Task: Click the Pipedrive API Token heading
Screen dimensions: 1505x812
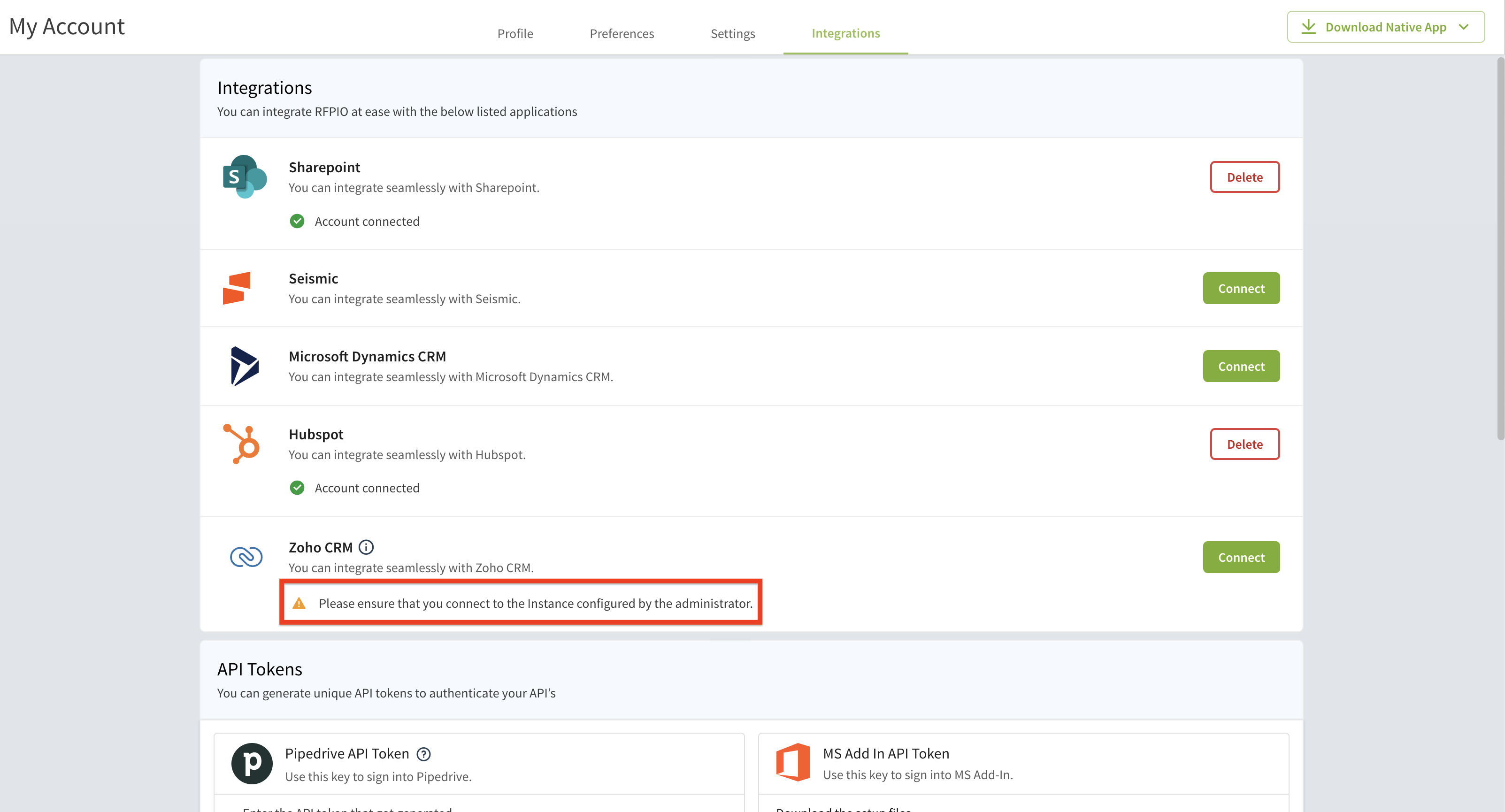Action: tap(347, 754)
